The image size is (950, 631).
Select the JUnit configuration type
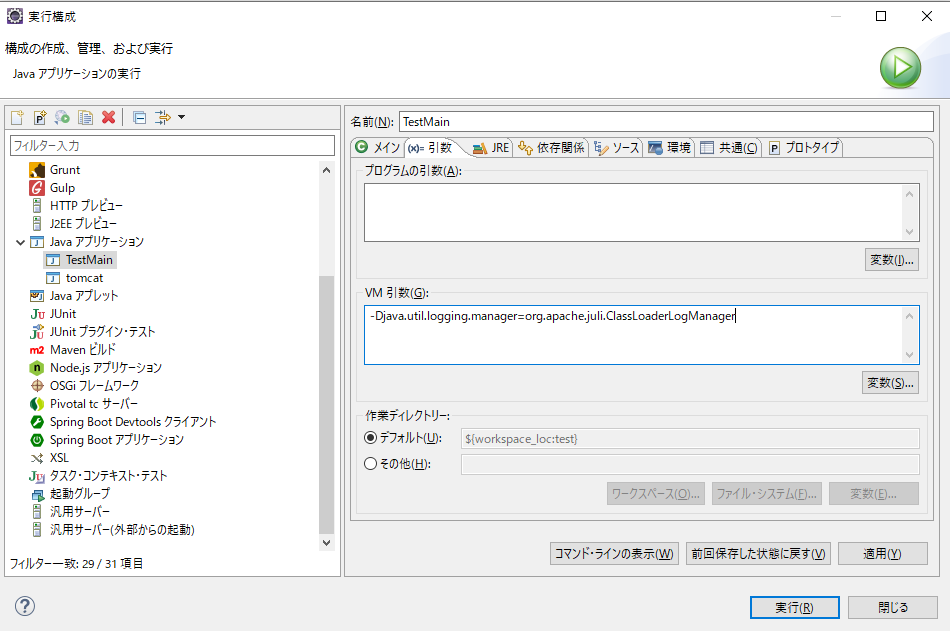62,314
